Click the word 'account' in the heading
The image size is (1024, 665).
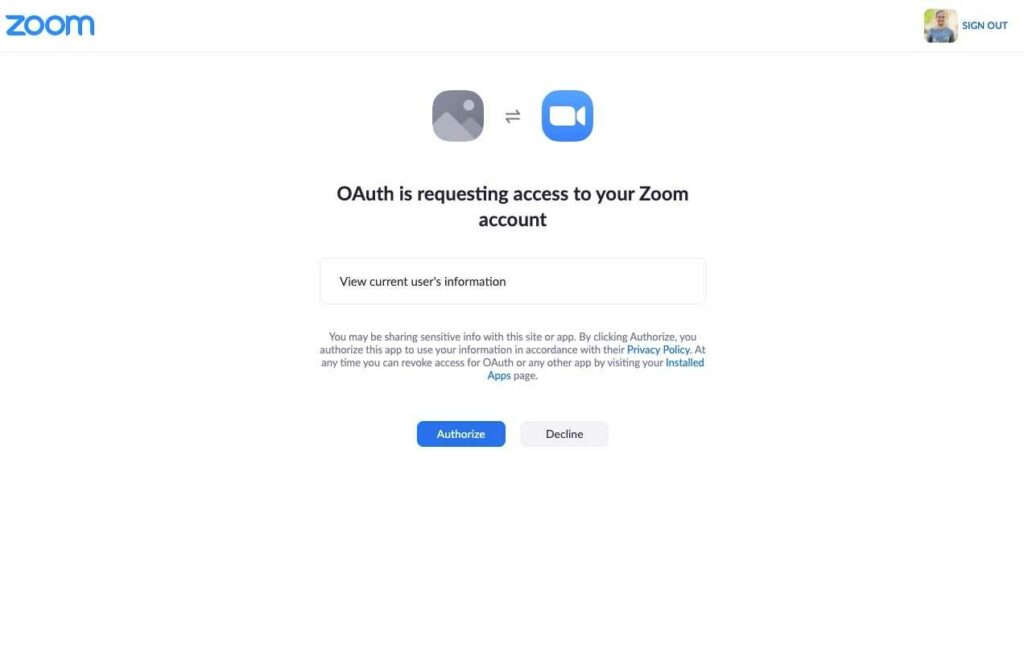click(x=513, y=219)
